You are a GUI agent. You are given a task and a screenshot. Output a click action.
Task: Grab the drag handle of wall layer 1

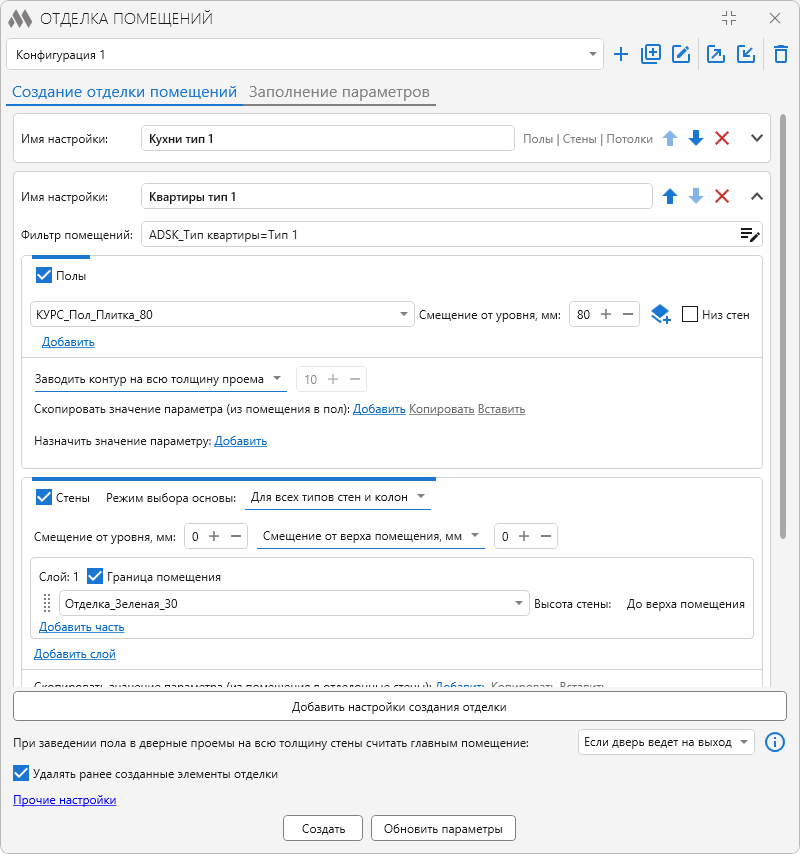tap(47, 603)
